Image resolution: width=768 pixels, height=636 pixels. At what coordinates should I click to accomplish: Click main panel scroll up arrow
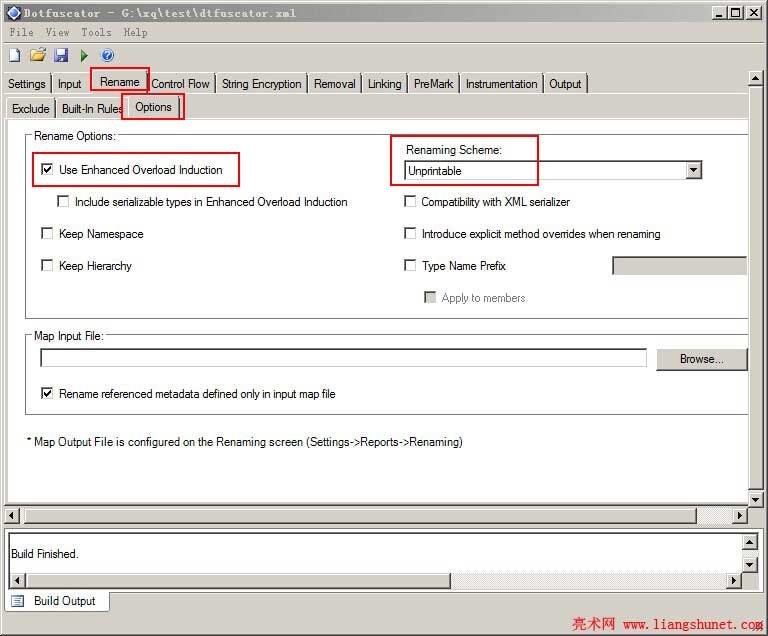click(x=755, y=78)
